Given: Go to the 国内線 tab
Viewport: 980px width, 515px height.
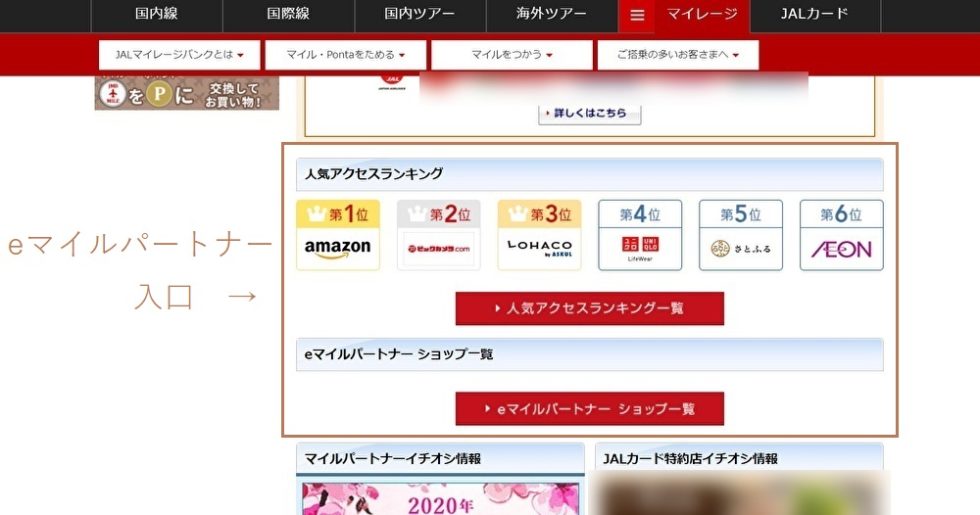Looking at the screenshot, I should click(156, 14).
